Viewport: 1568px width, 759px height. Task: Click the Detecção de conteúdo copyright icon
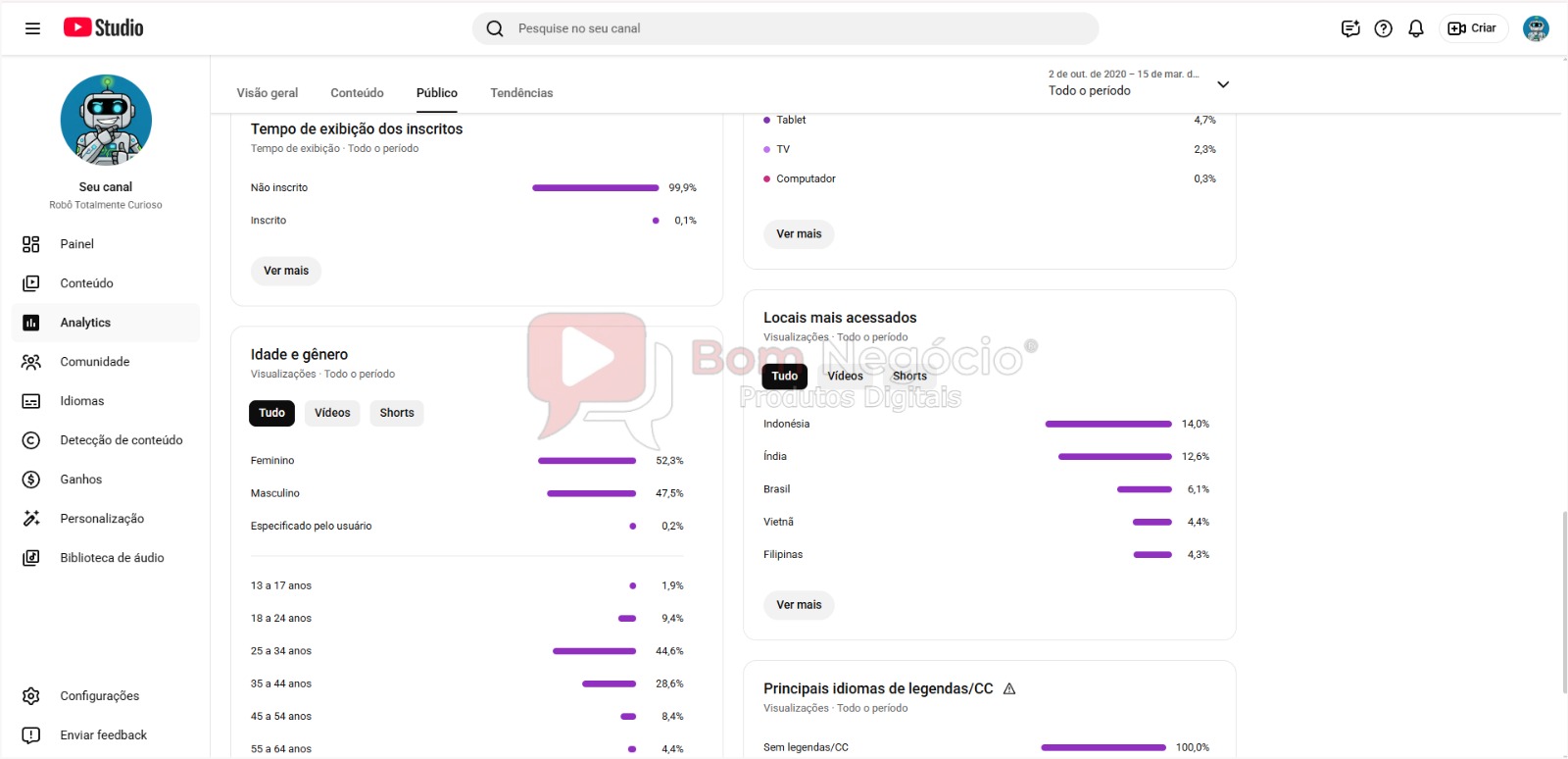31,440
